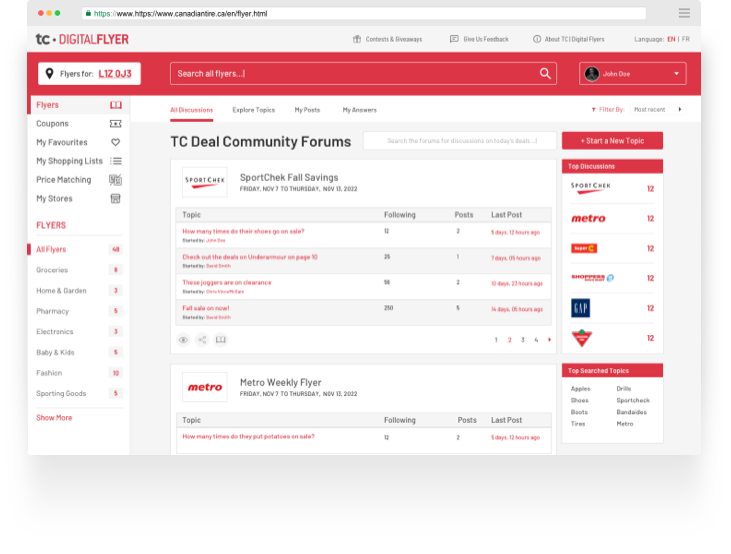Image resolution: width=731 pixels, height=554 pixels.
Task: Open the flyer book icon under SportChek topics
Action: coord(221,340)
